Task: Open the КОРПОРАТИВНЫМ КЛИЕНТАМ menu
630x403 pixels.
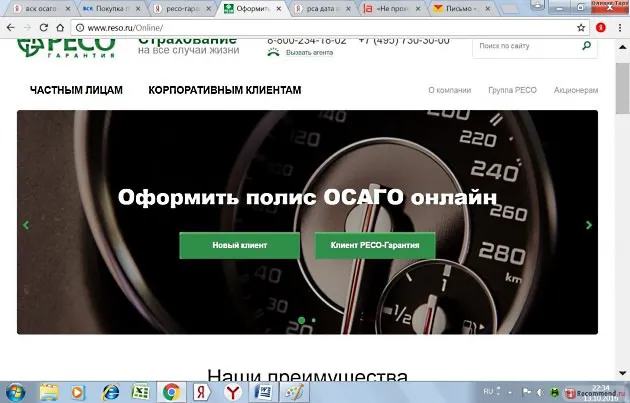Action: click(x=225, y=90)
